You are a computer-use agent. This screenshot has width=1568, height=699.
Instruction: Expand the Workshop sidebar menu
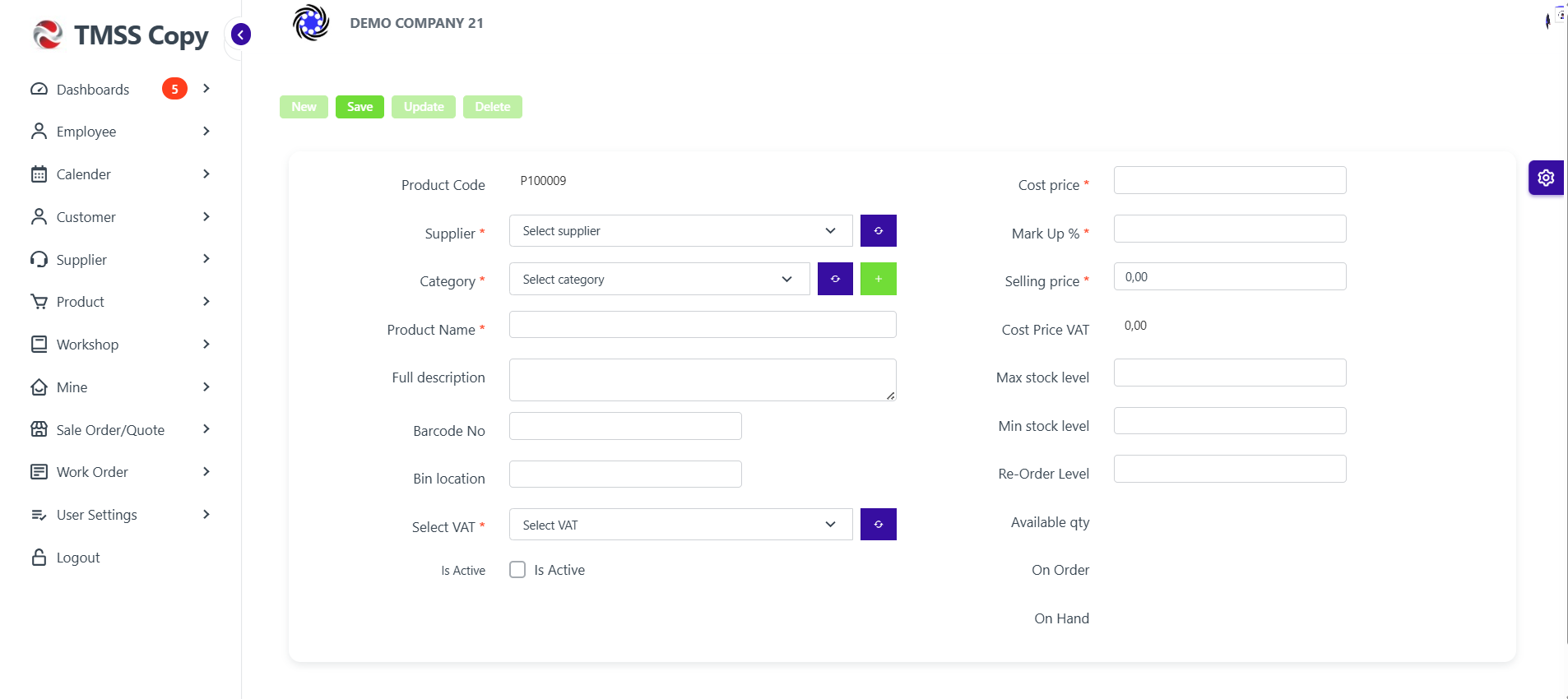(121, 345)
